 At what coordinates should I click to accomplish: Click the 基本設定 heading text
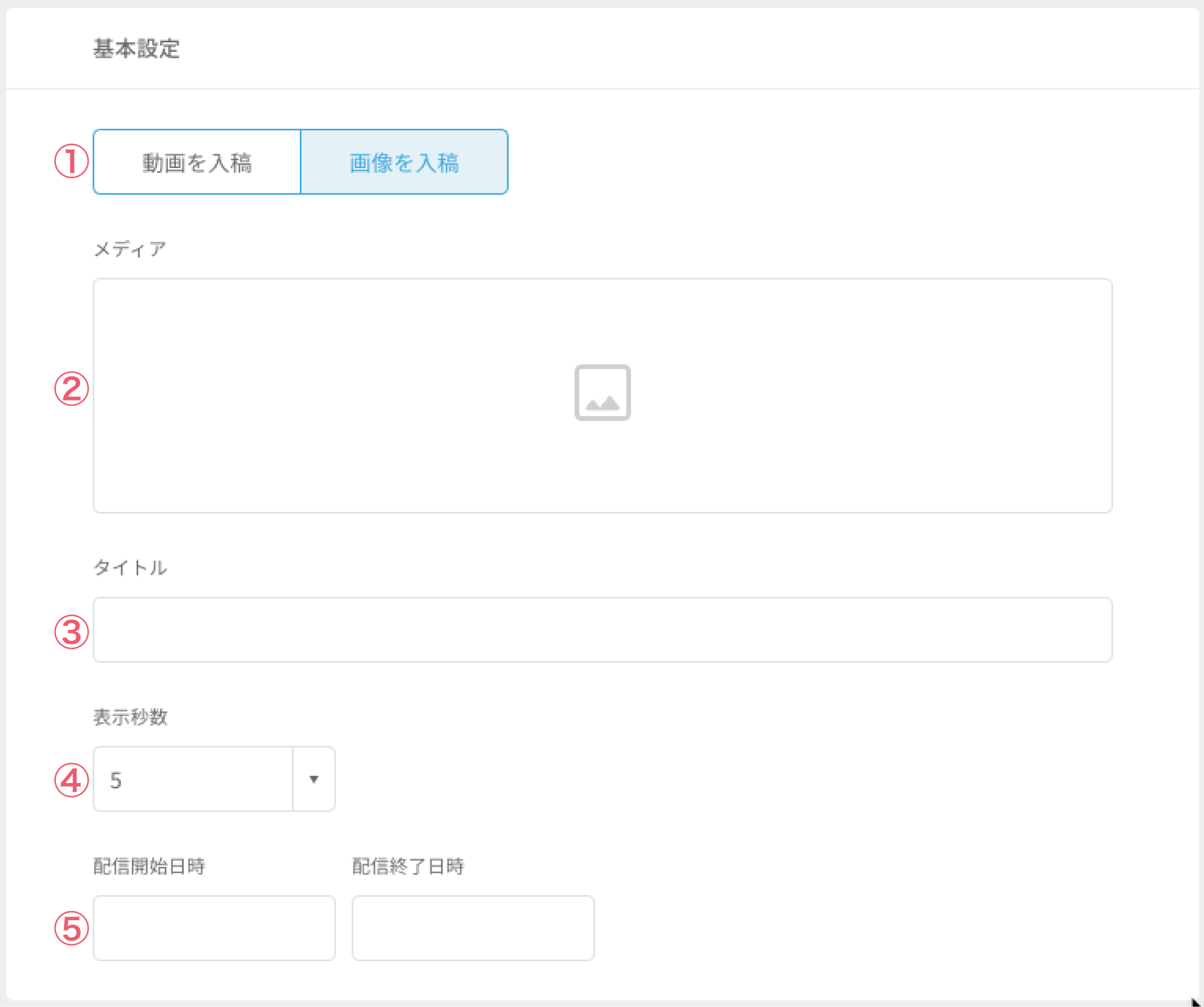(x=137, y=49)
